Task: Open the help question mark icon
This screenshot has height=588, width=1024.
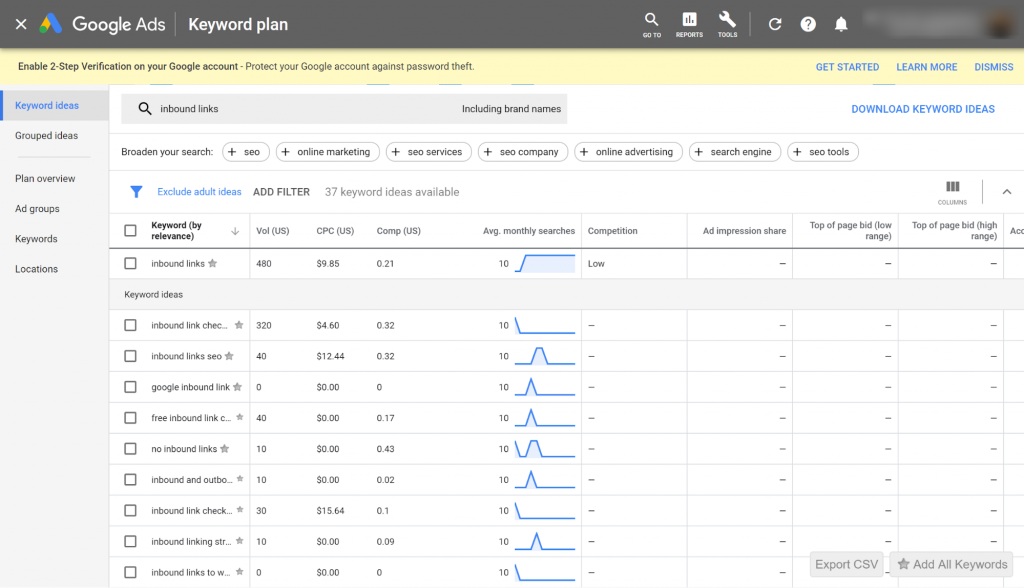Action: [808, 25]
